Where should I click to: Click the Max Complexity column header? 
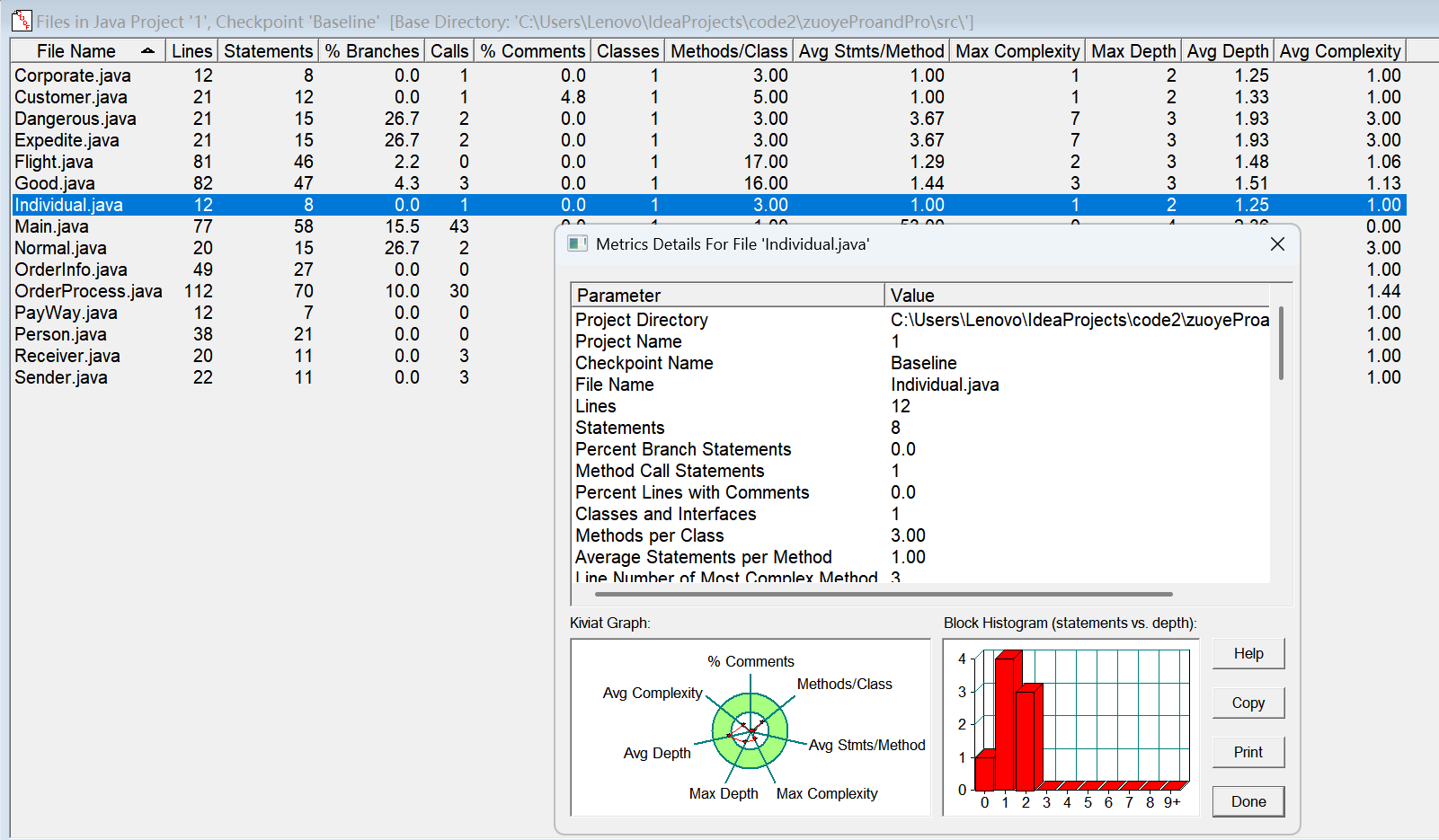click(1017, 51)
